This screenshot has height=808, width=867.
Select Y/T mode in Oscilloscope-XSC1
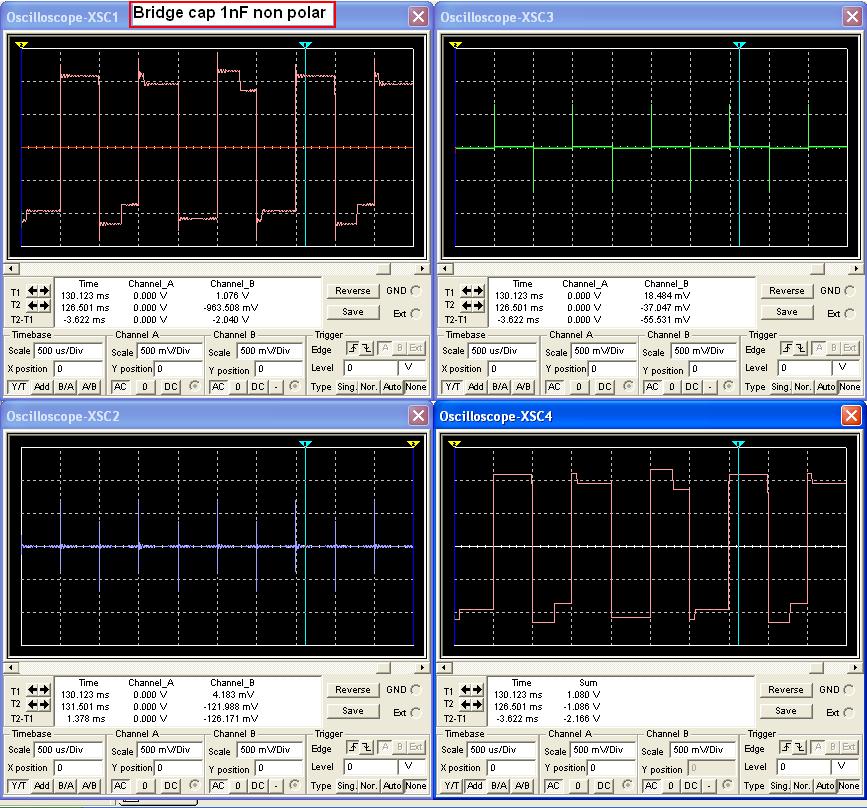tap(19, 387)
